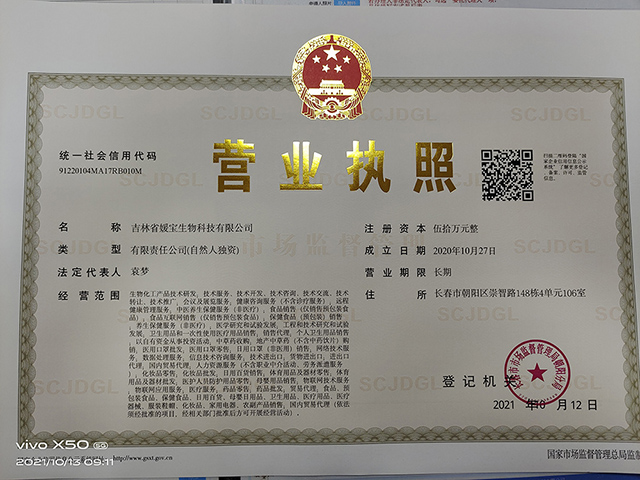Select the label 统一社会信用代码
This screenshot has width=640, height=480.
[x=108, y=156]
